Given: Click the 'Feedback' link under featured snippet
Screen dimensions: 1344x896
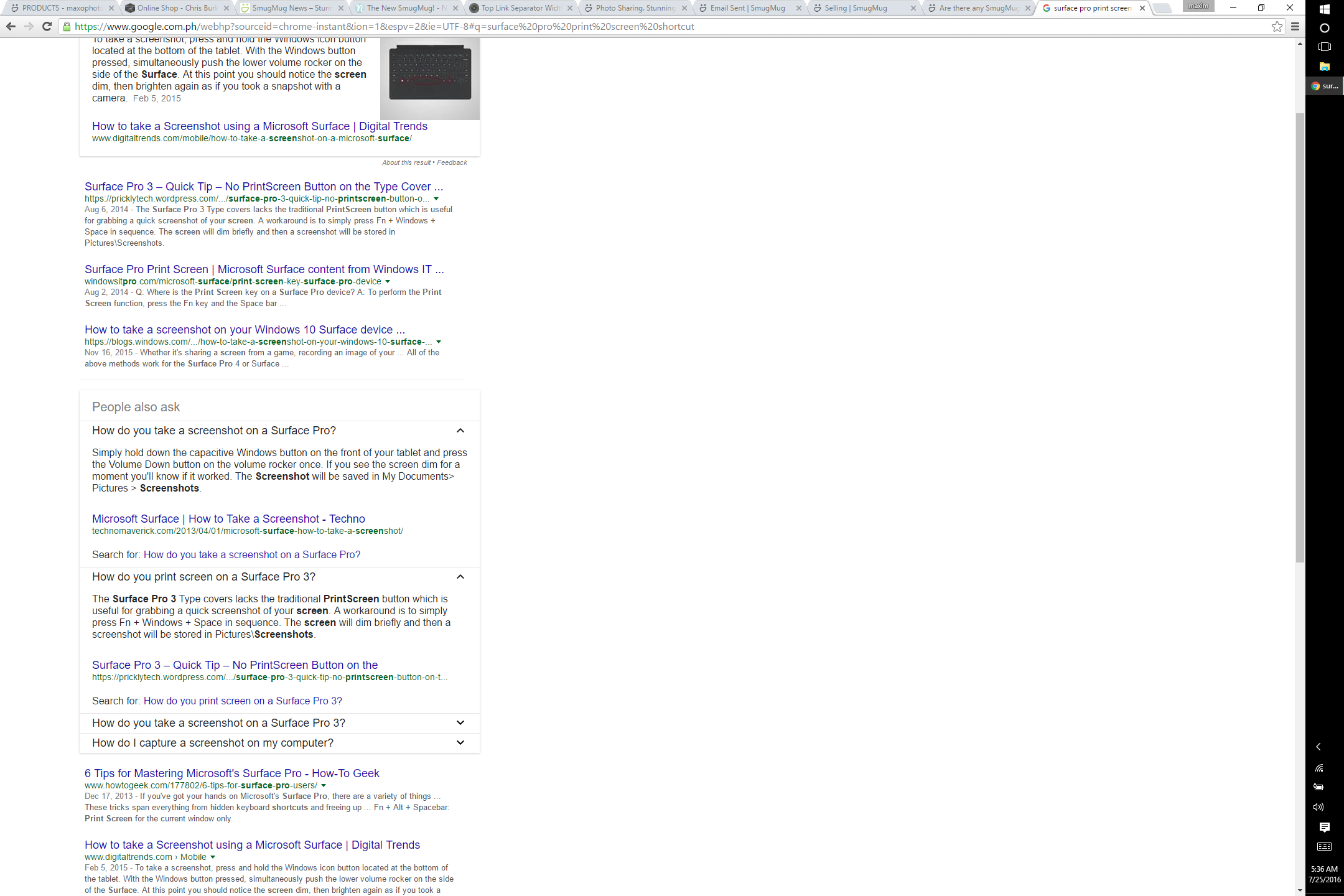Looking at the screenshot, I should pyautogui.click(x=452, y=162).
